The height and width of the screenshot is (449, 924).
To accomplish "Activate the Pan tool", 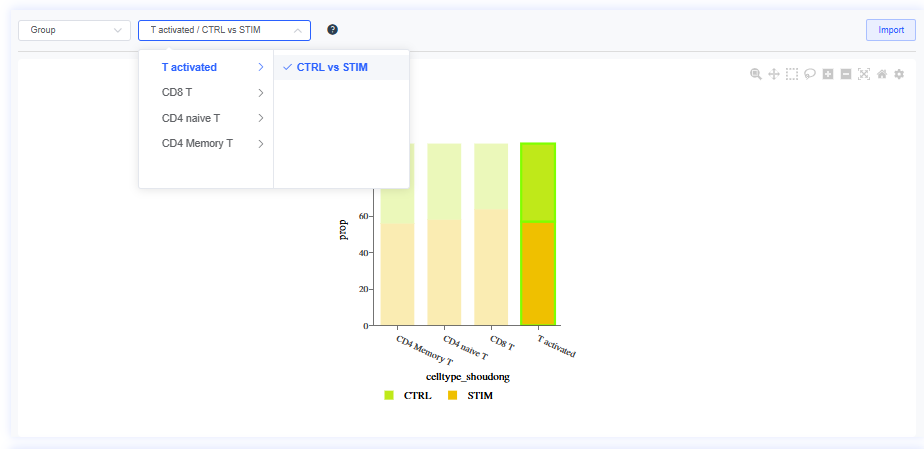I will 774,74.
